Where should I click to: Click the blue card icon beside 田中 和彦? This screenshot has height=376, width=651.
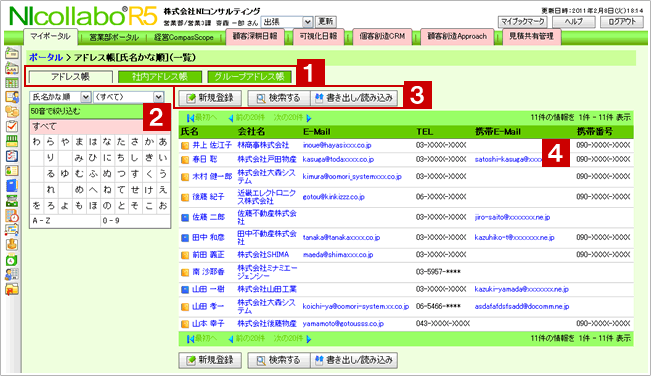(x=185, y=238)
